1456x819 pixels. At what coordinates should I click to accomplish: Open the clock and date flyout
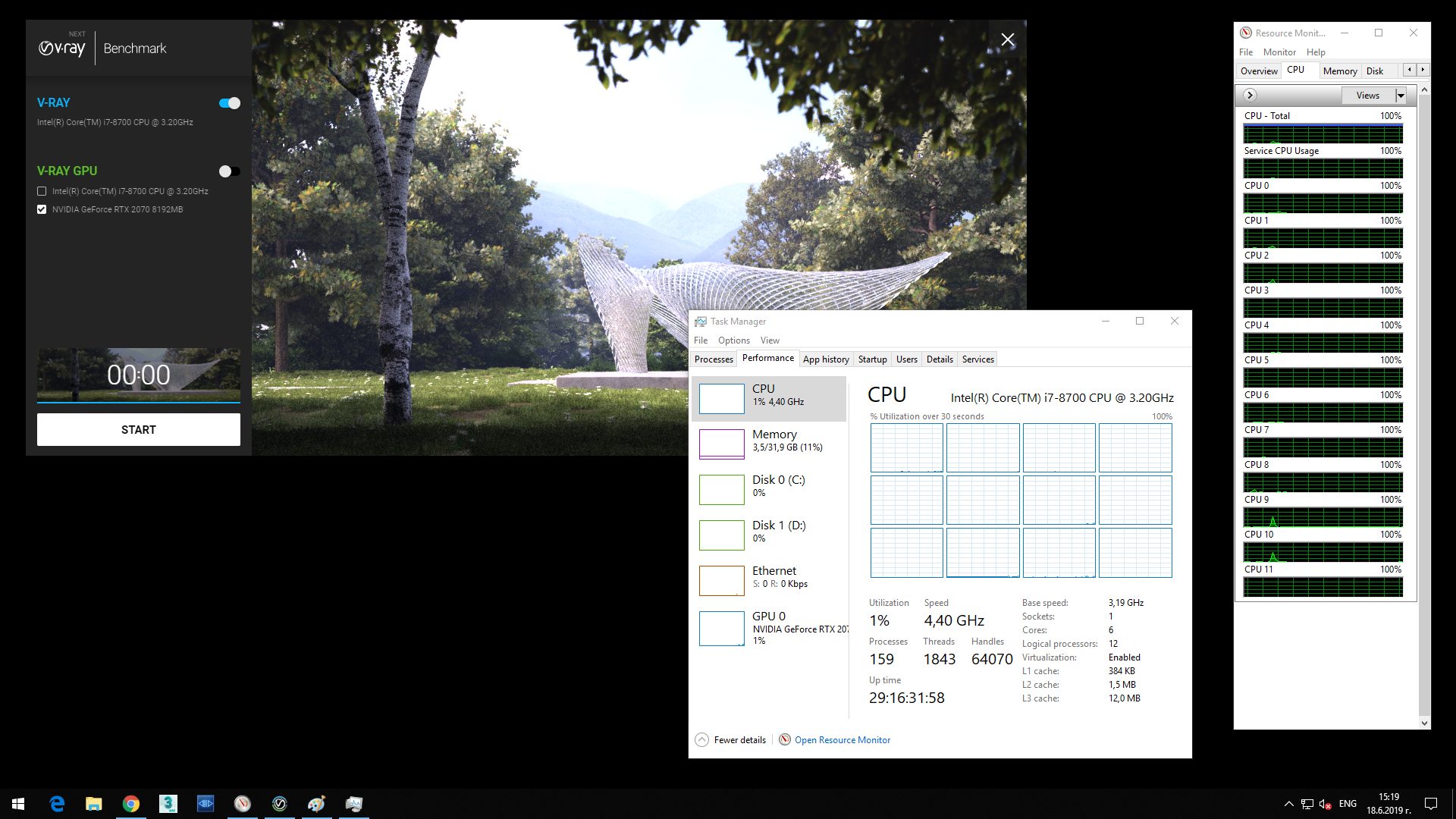click(x=1389, y=804)
